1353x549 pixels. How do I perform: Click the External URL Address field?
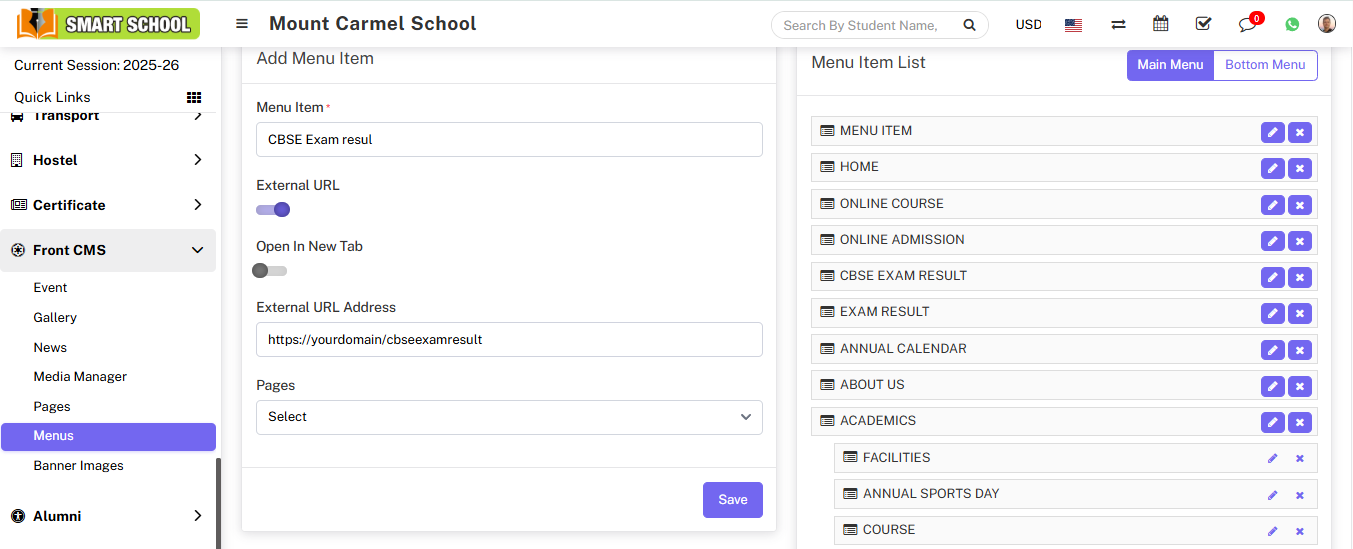point(509,340)
